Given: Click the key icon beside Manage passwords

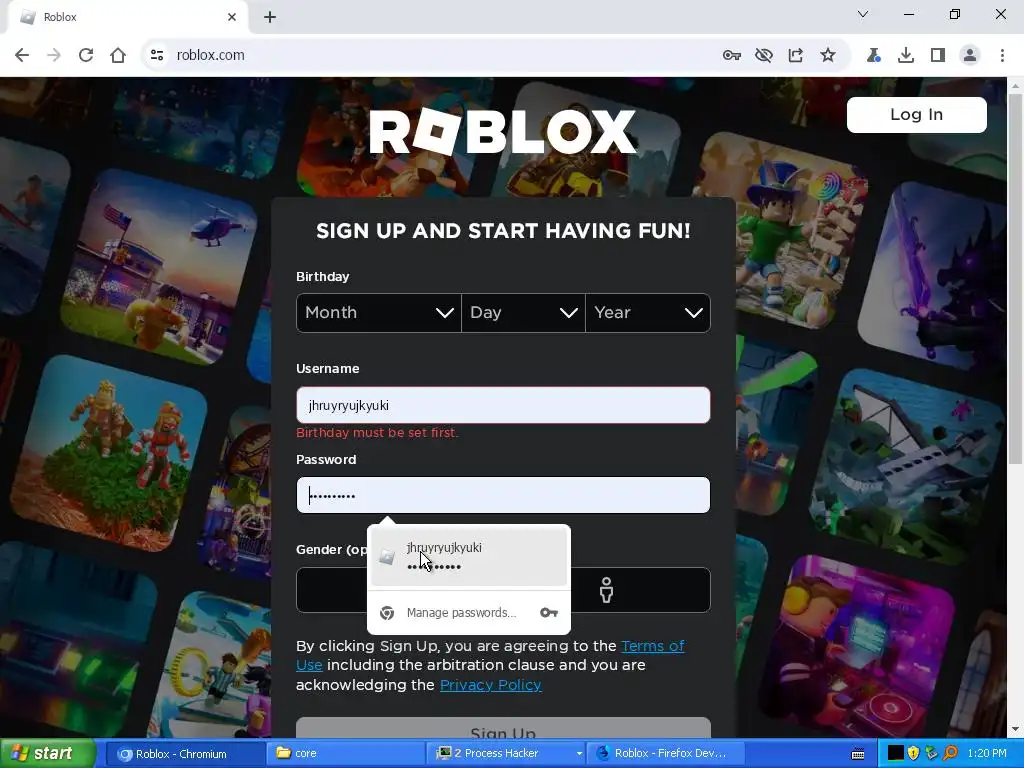Looking at the screenshot, I should tap(549, 613).
